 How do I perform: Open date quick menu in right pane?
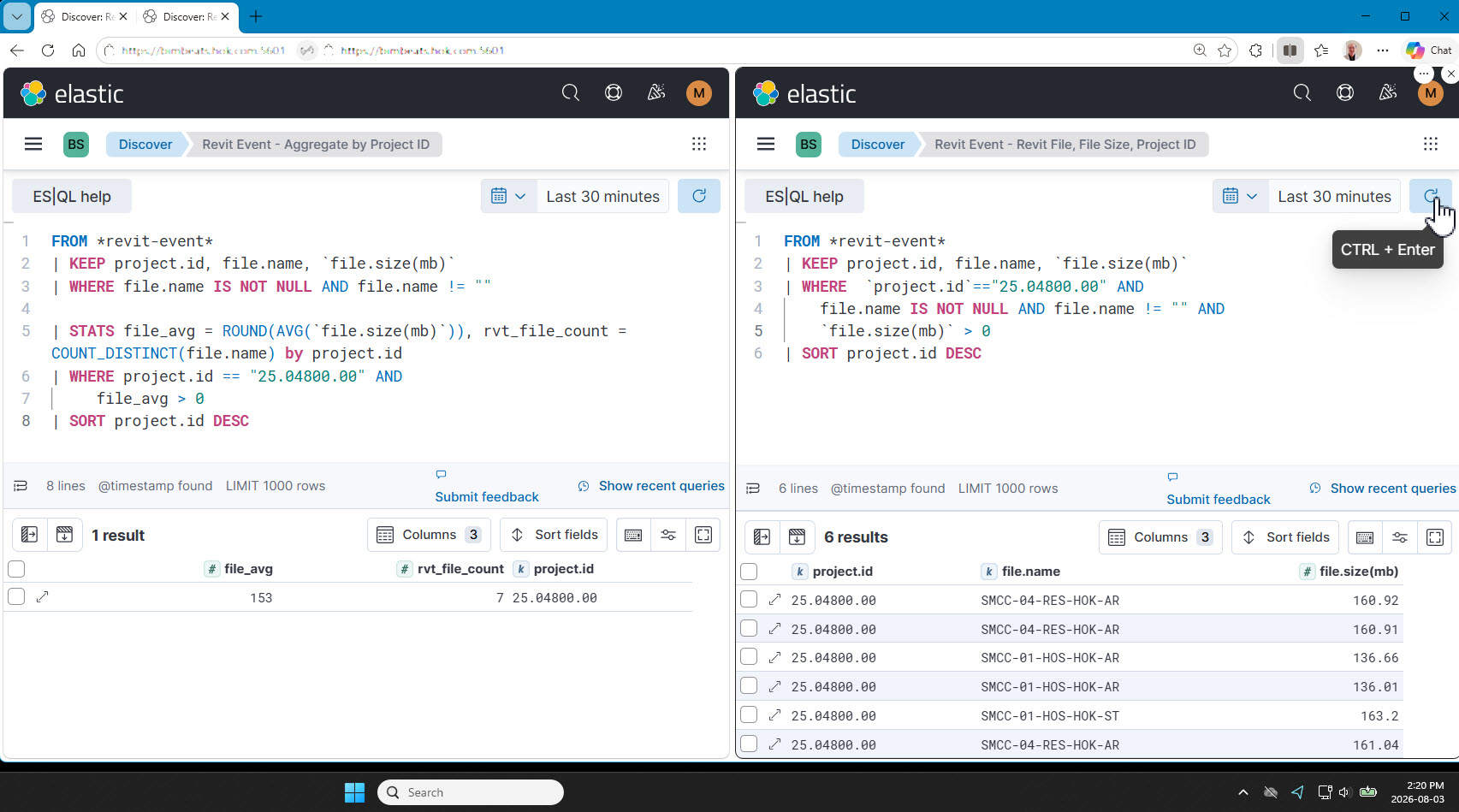[x=1240, y=196]
